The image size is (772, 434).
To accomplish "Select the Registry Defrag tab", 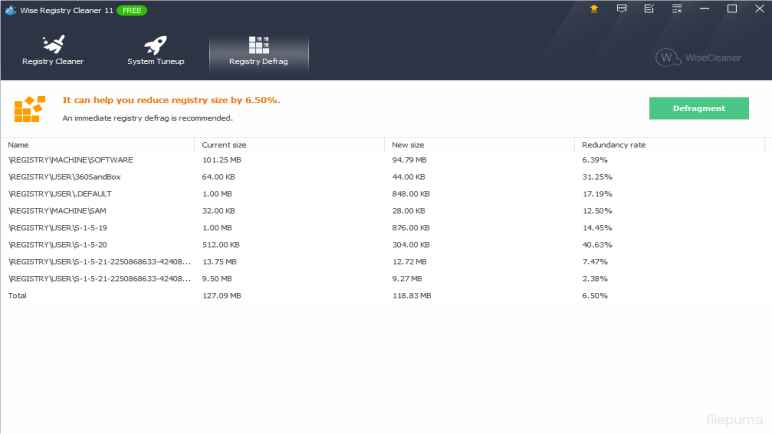I will [258, 52].
